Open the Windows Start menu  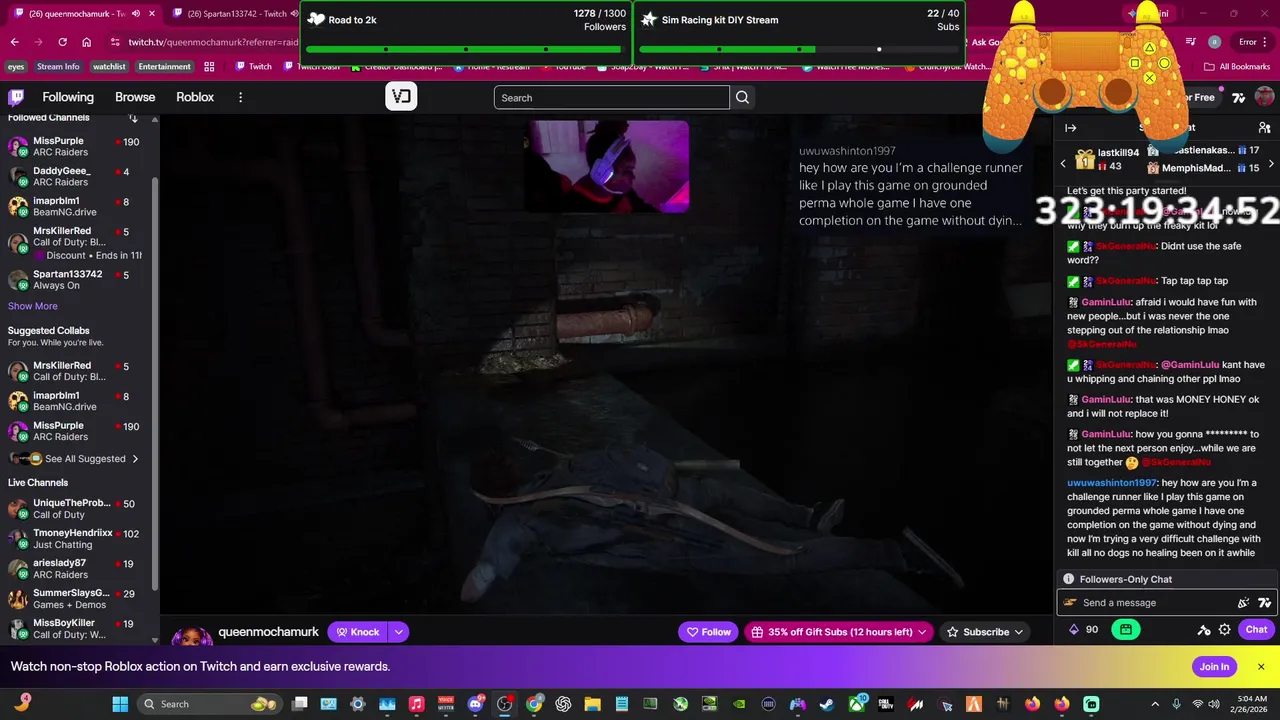120,704
